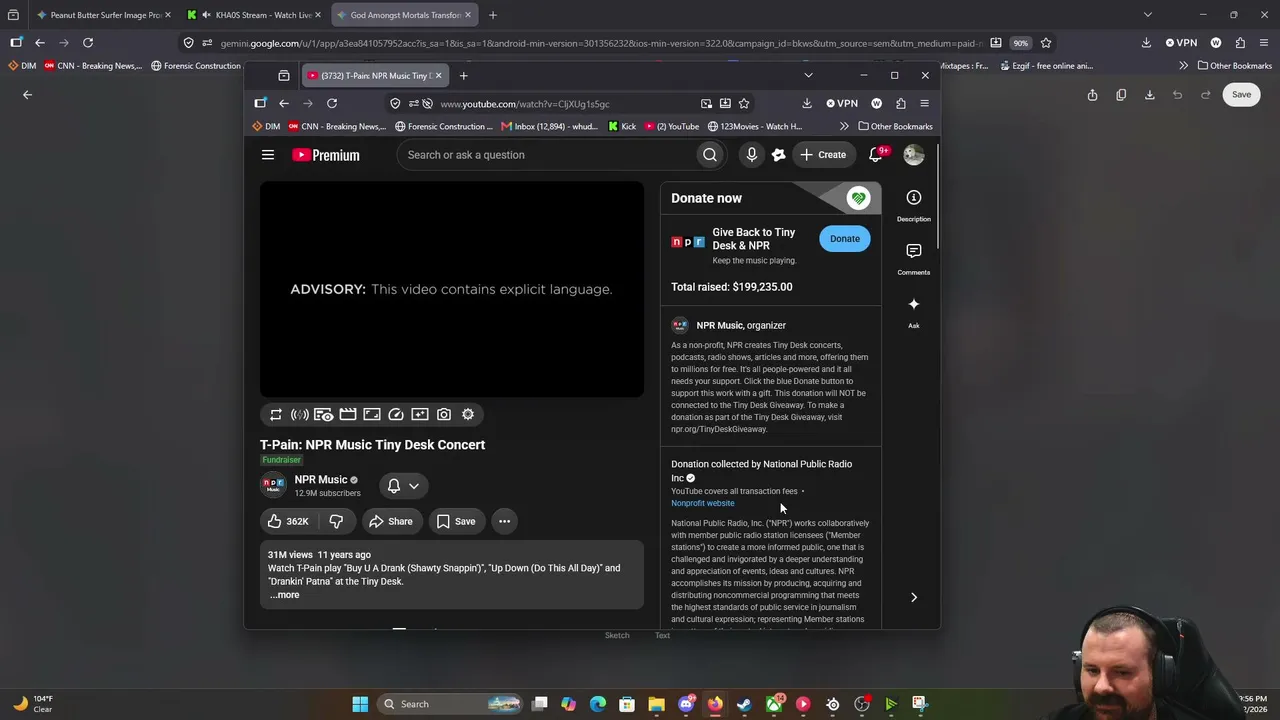Click the video player advisory screen

coord(452,289)
